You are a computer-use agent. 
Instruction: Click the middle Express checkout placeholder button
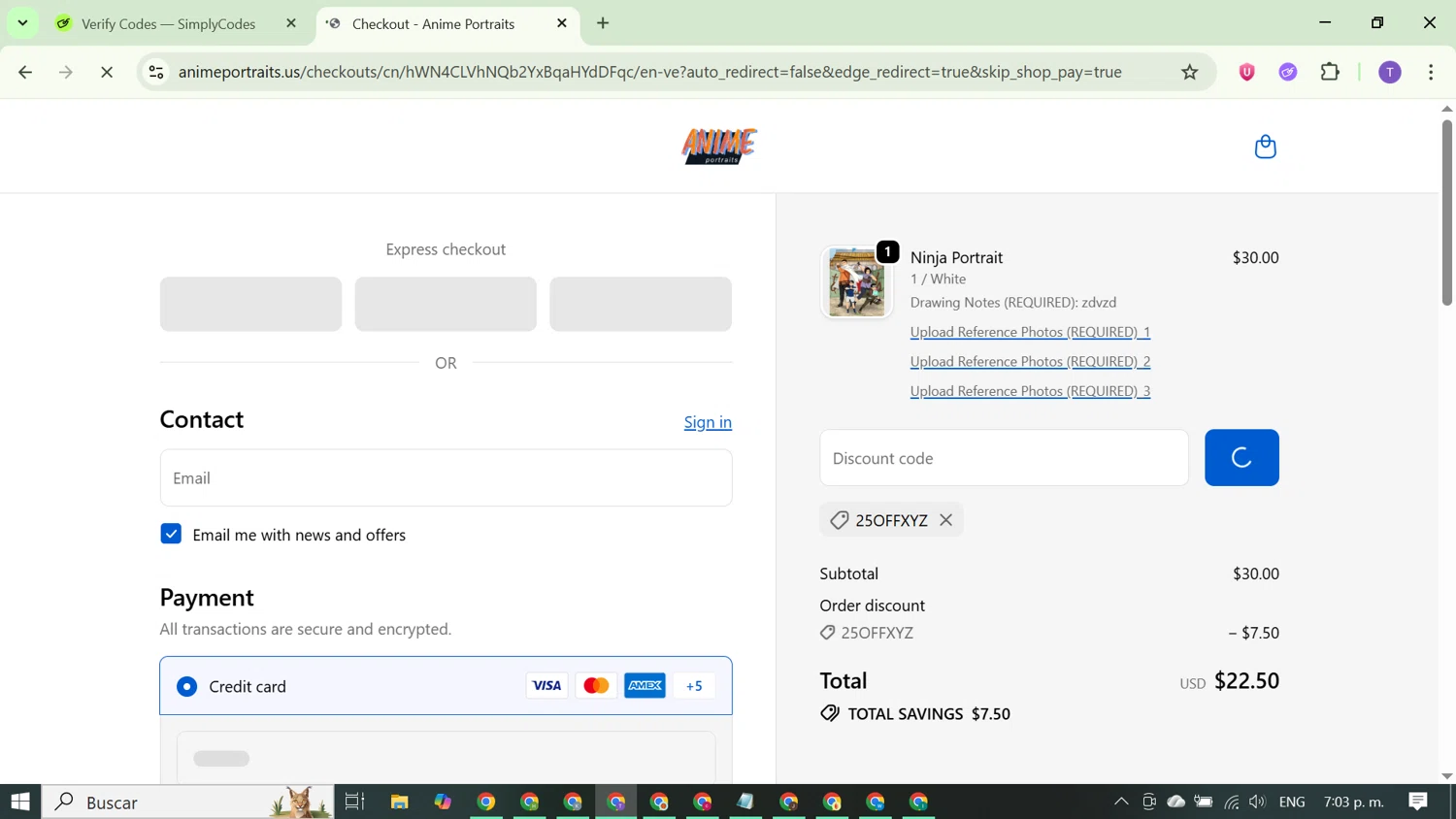pyautogui.click(x=446, y=304)
